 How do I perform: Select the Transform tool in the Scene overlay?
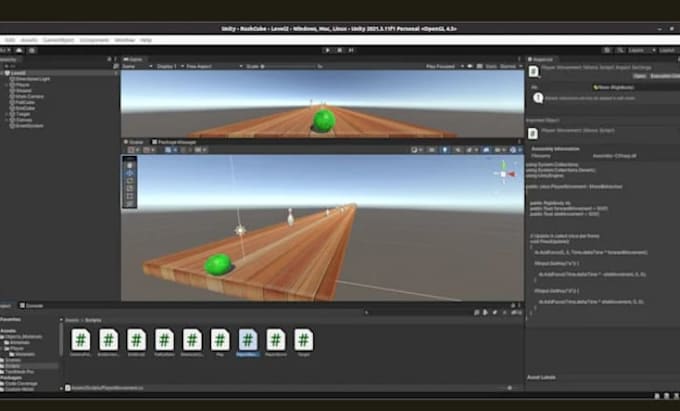pos(130,203)
